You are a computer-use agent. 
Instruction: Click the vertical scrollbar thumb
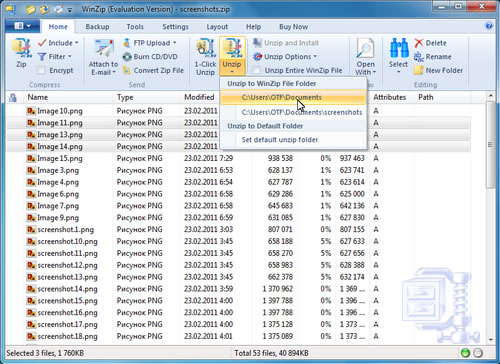(x=490, y=145)
